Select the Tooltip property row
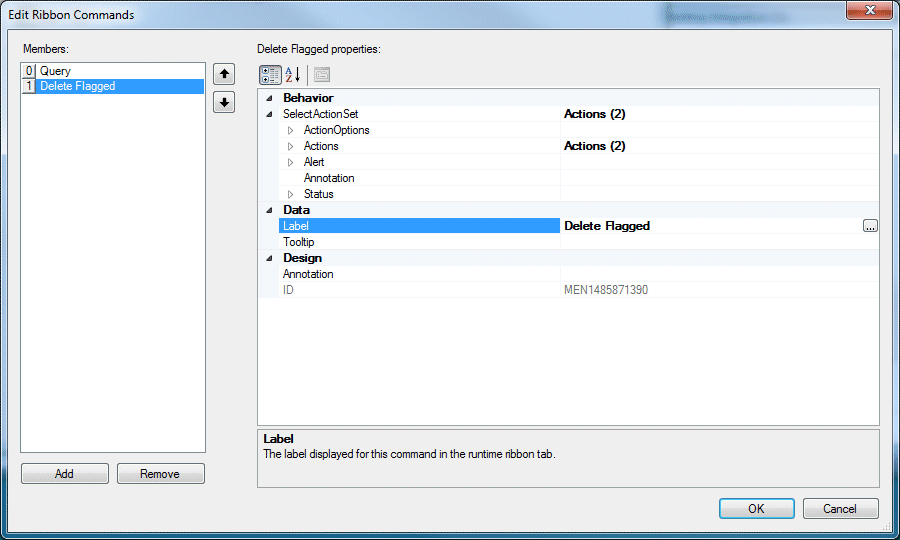Image resolution: width=900 pixels, height=540 pixels. [x=420, y=242]
